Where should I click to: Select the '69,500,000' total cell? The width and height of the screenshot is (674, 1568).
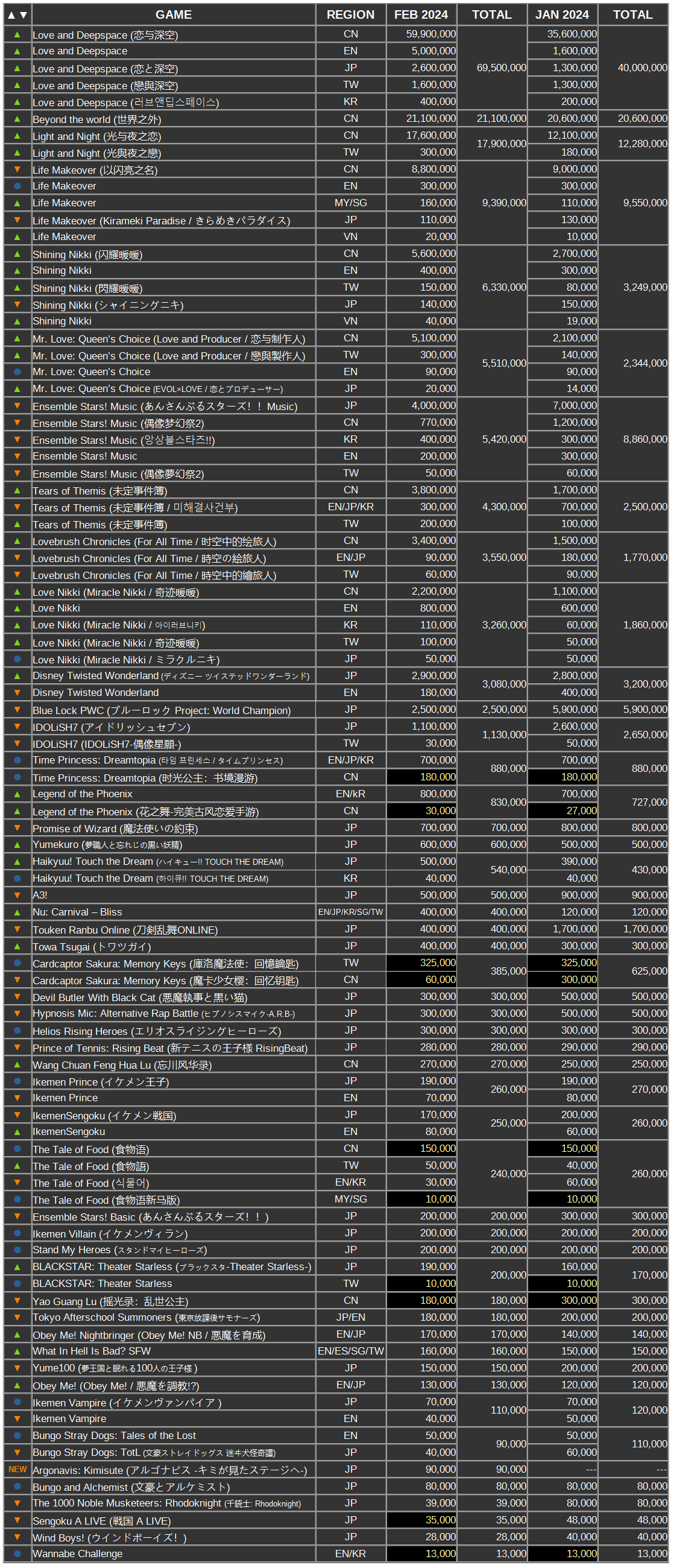491,68
